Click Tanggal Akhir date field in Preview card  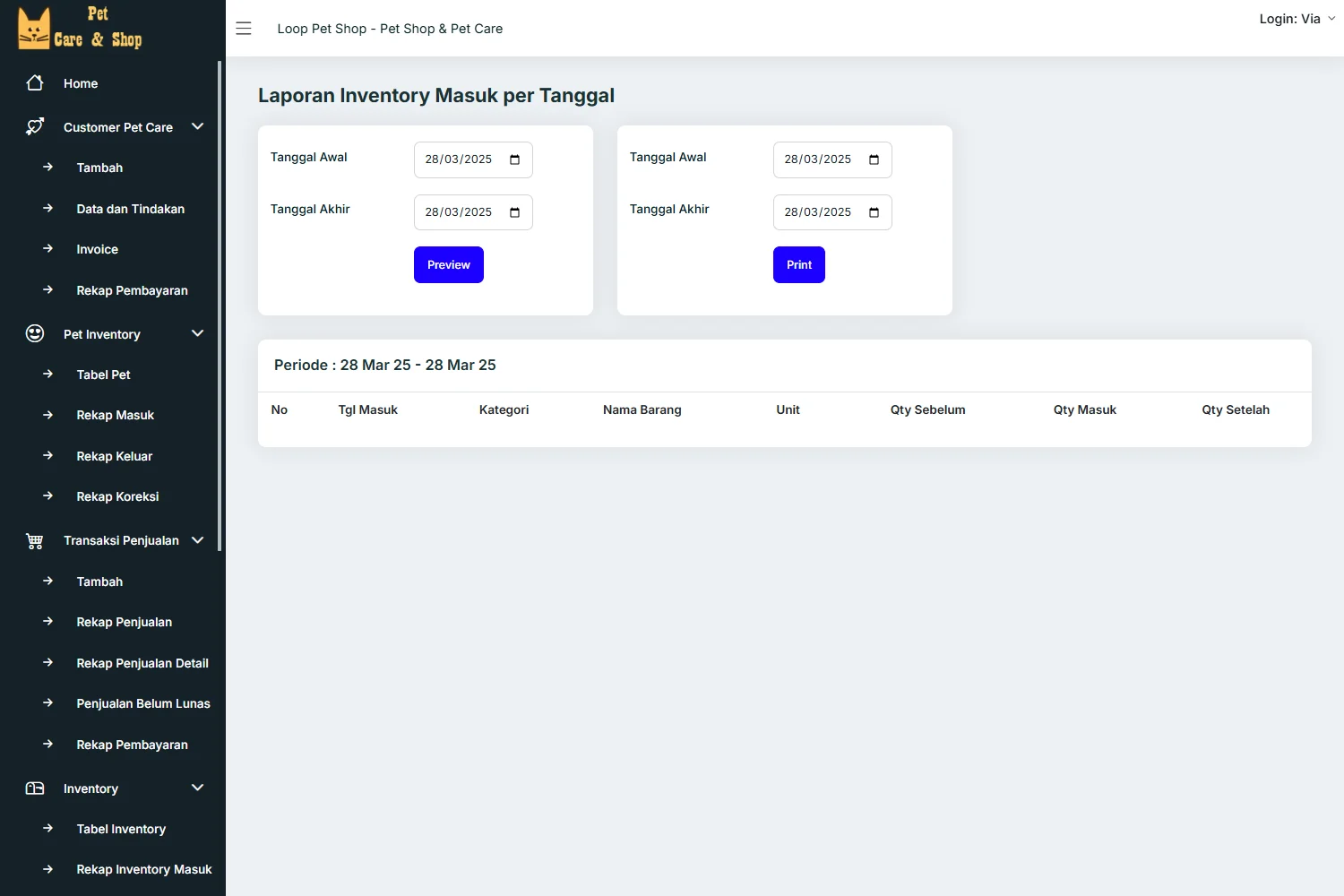click(473, 212)
